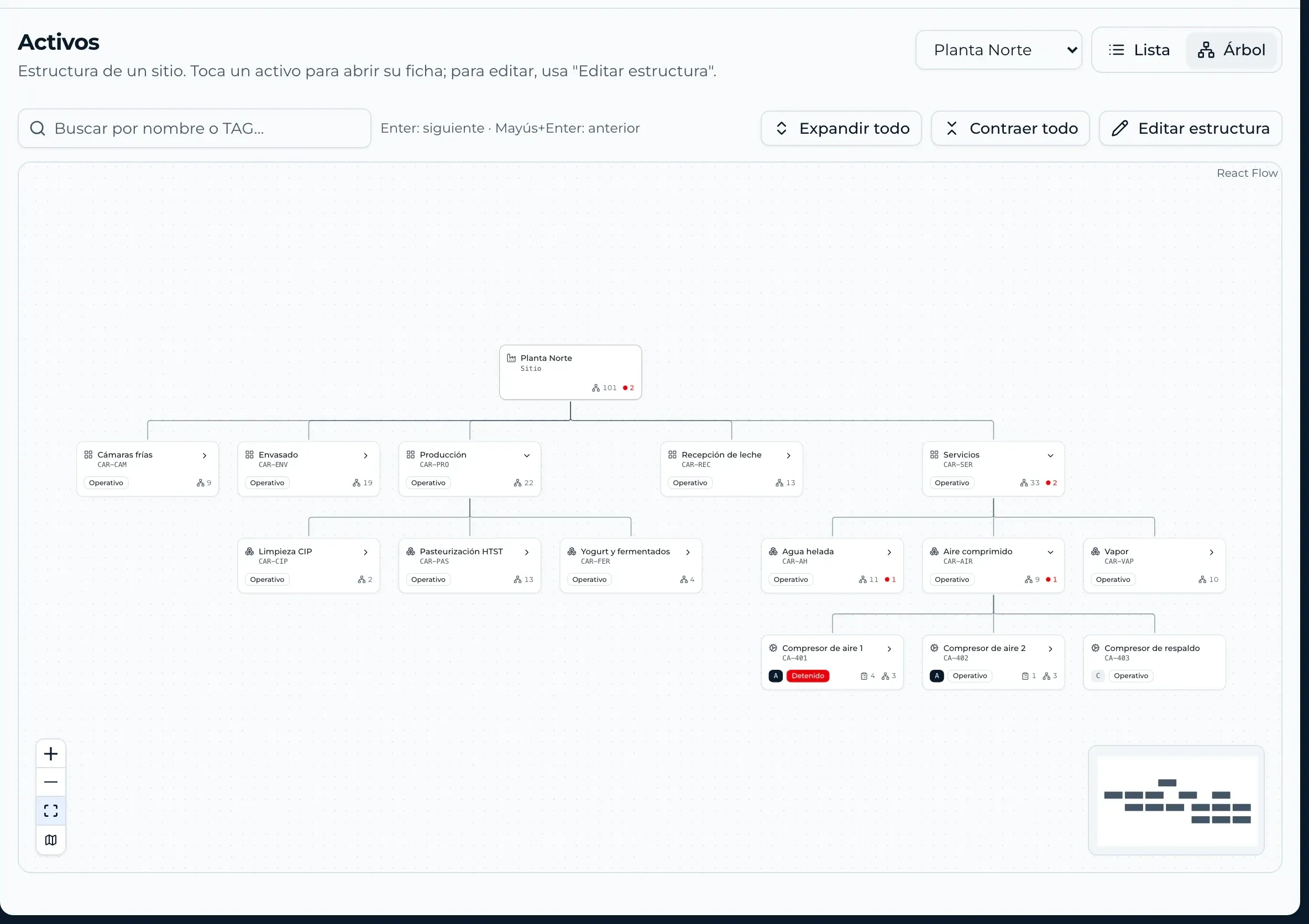
Task: Click the minimap overview panel
Action: coord(1176,800)
